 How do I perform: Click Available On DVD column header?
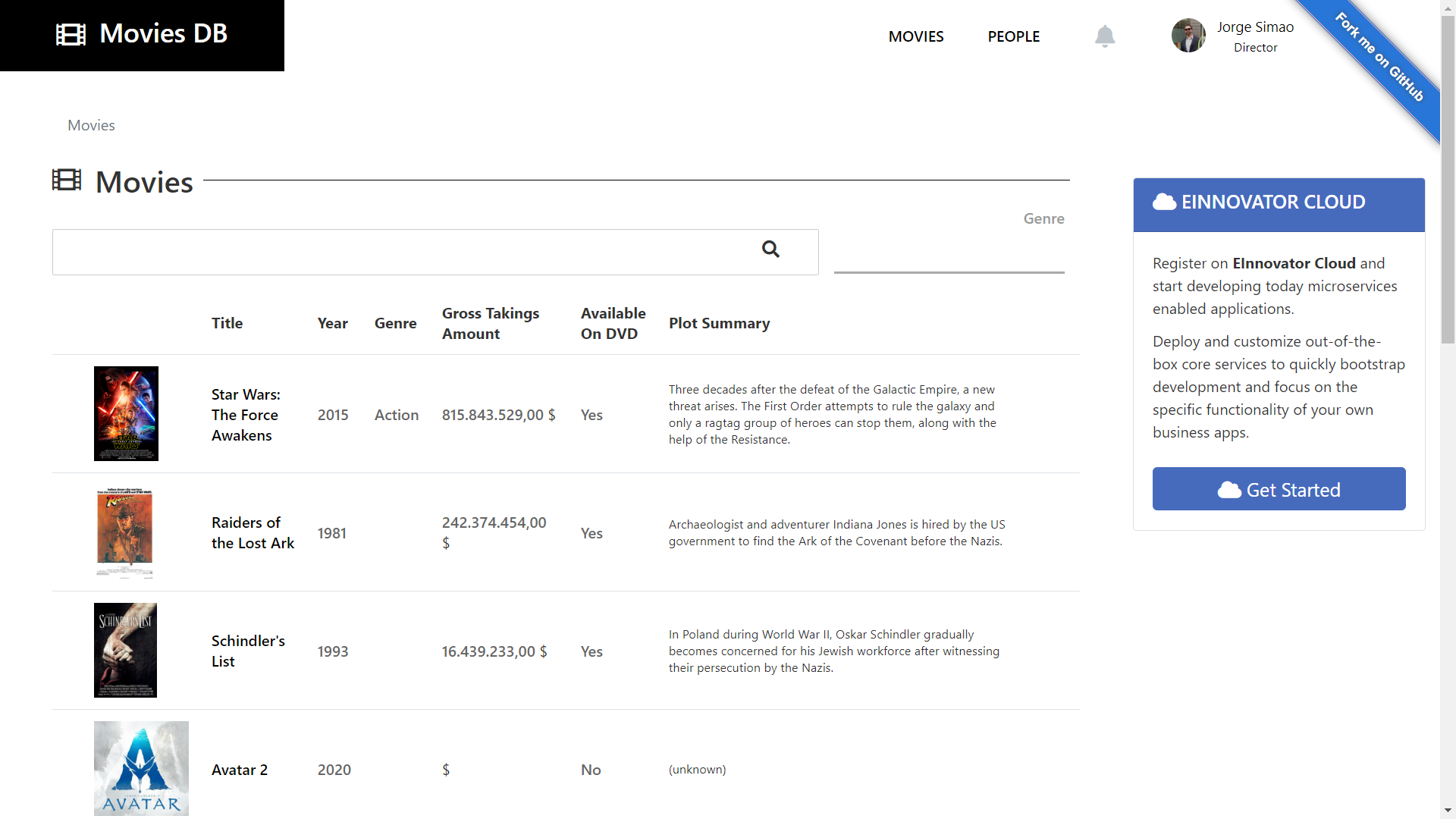click(x=613, y=323)
